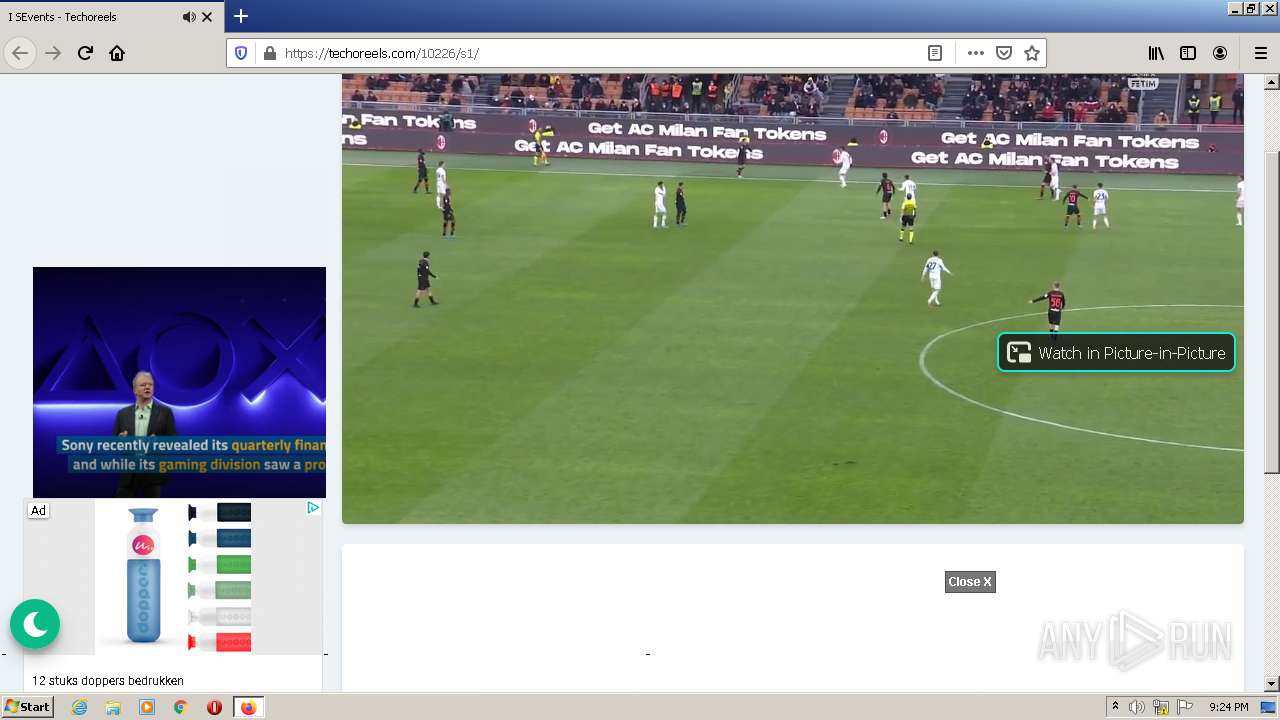Click the 9:24 PM clock

coord(1228,707)
